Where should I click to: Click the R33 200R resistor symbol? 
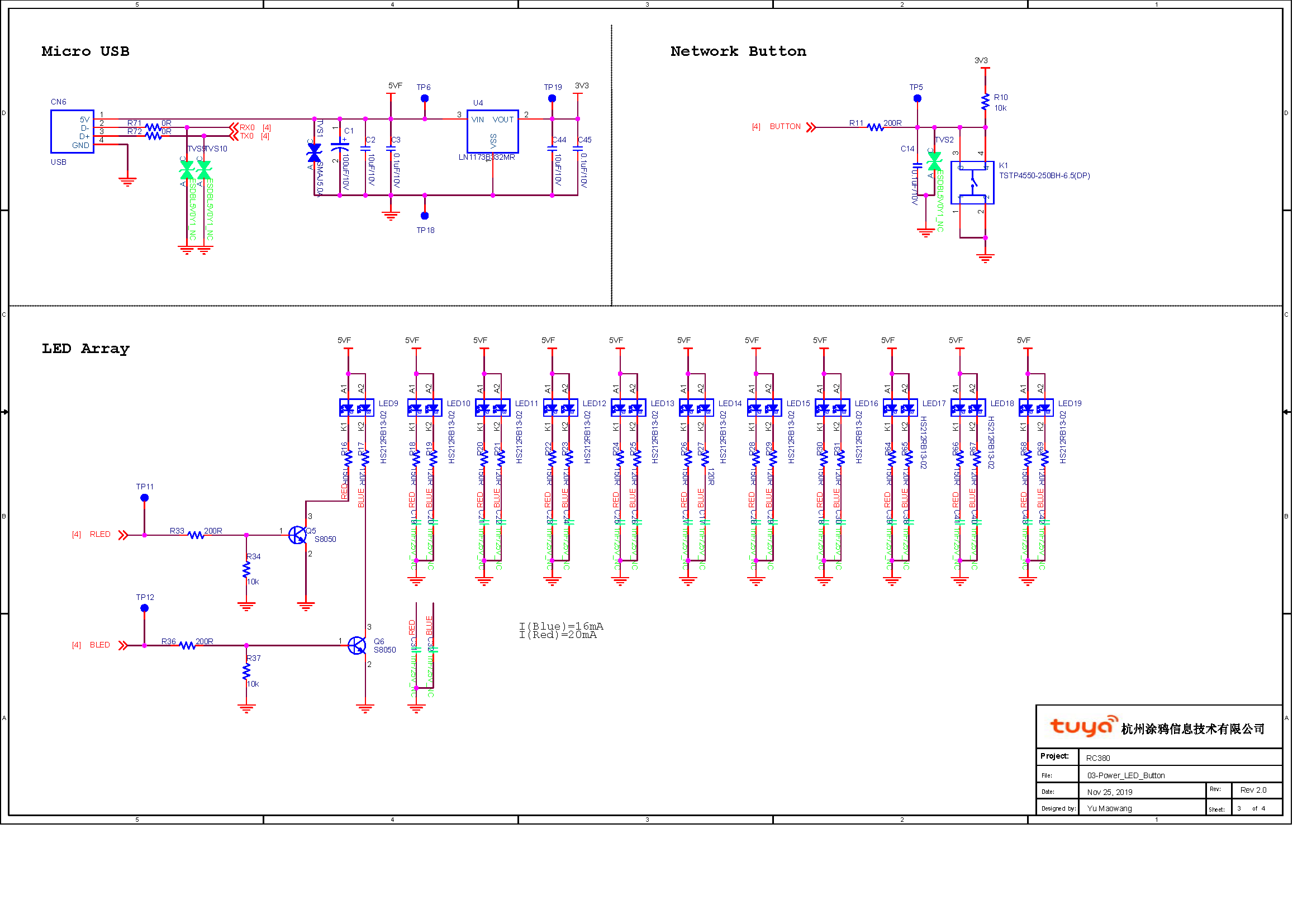coord(196,535)
